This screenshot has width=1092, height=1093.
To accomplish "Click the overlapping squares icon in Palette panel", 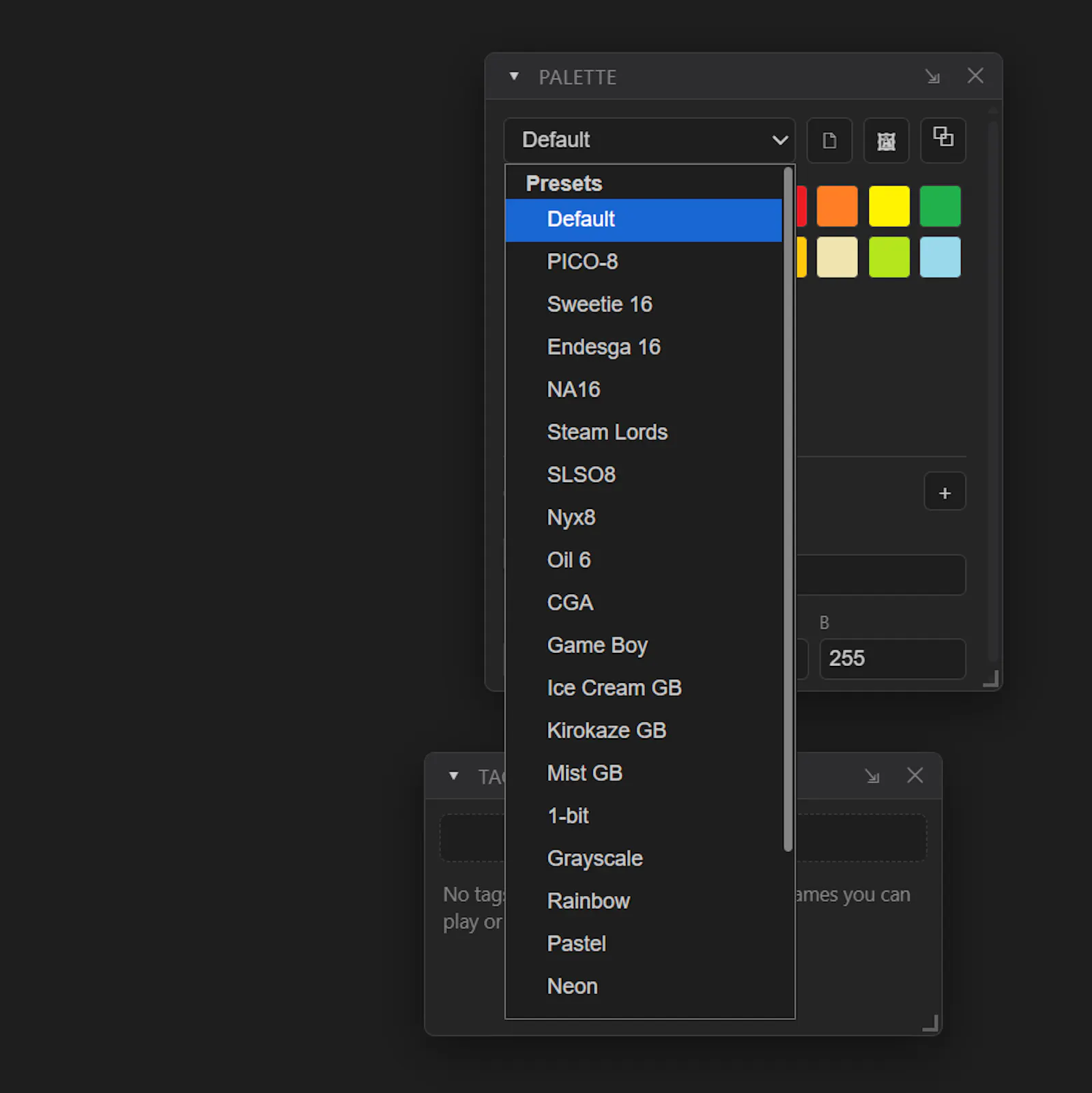I will [943, 141].
